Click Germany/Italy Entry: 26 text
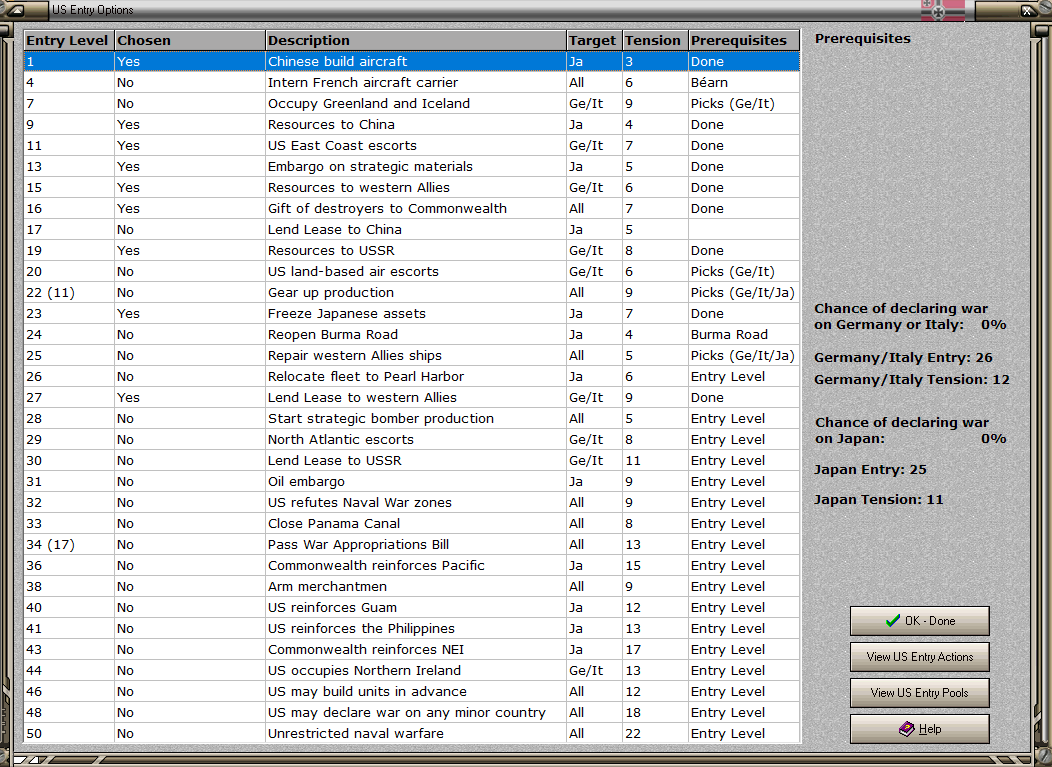Image resolution: width=1052 pixels, height=767 pixels. (903, 358)
